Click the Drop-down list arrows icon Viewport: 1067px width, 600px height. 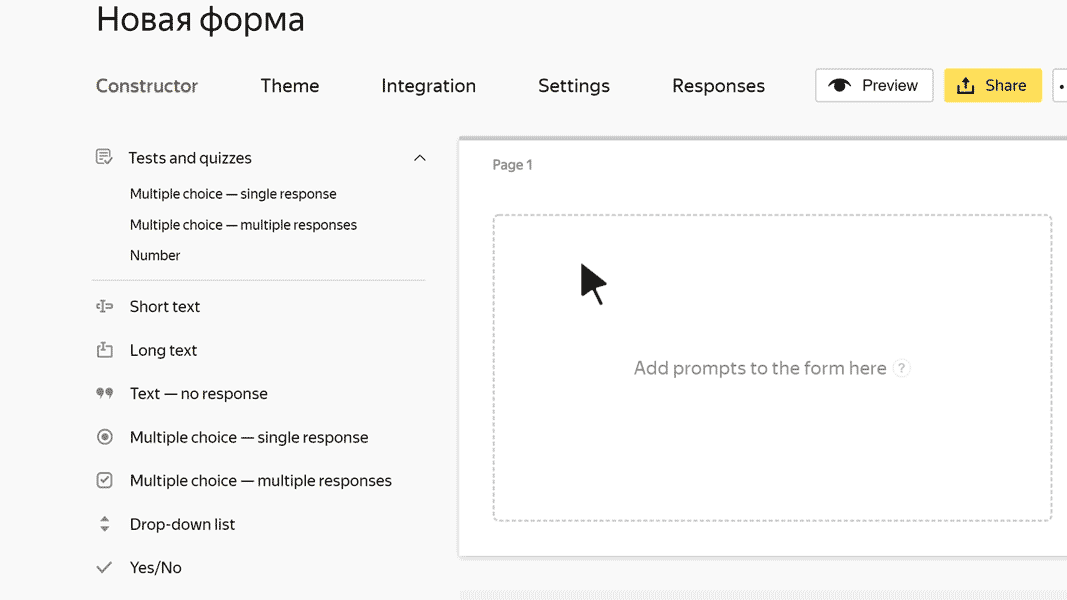coord(104,524)
